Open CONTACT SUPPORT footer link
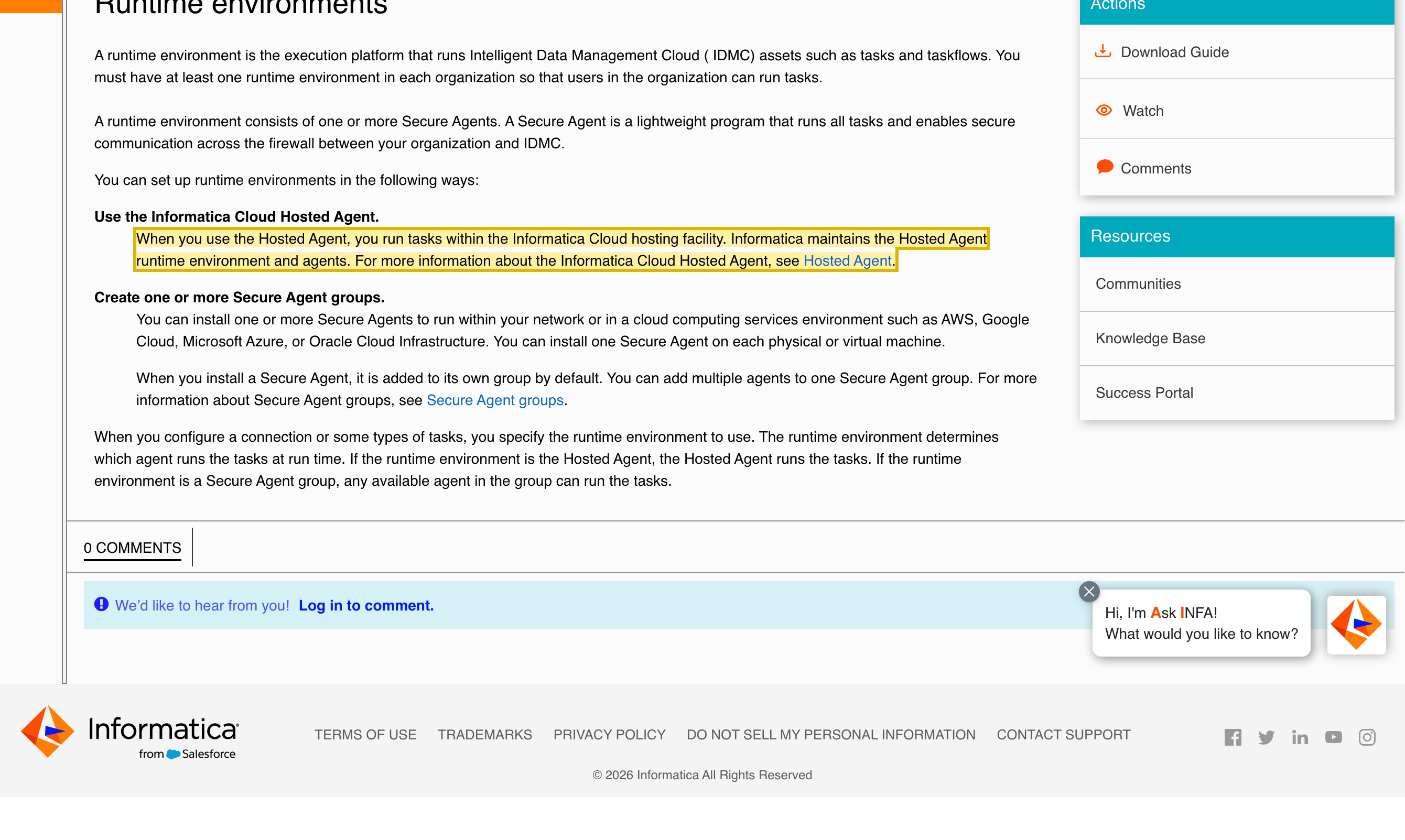The image size is (1405, 840). (1063, 735)
